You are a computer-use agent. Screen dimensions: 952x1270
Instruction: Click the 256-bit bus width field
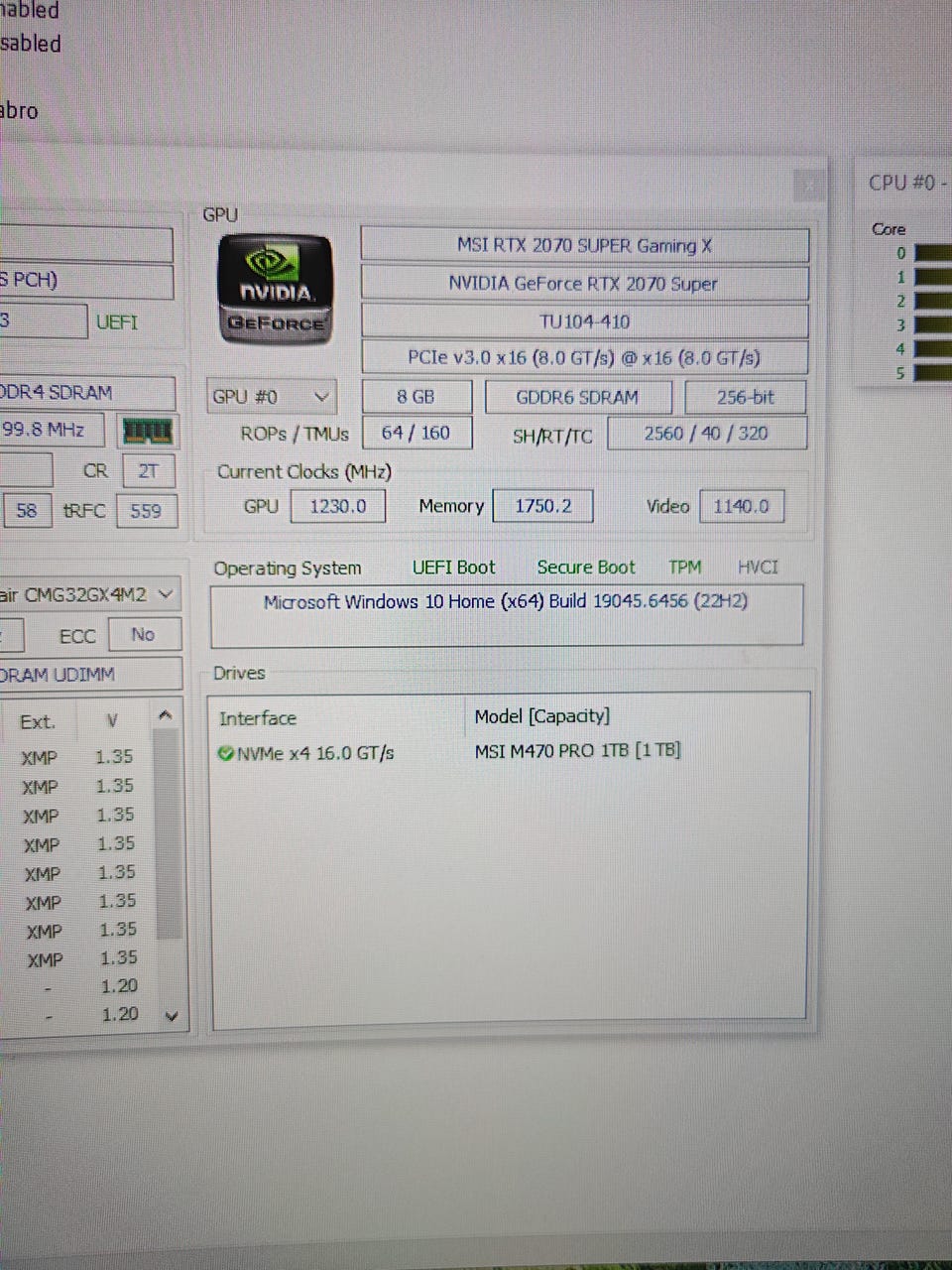coord(746,397)
